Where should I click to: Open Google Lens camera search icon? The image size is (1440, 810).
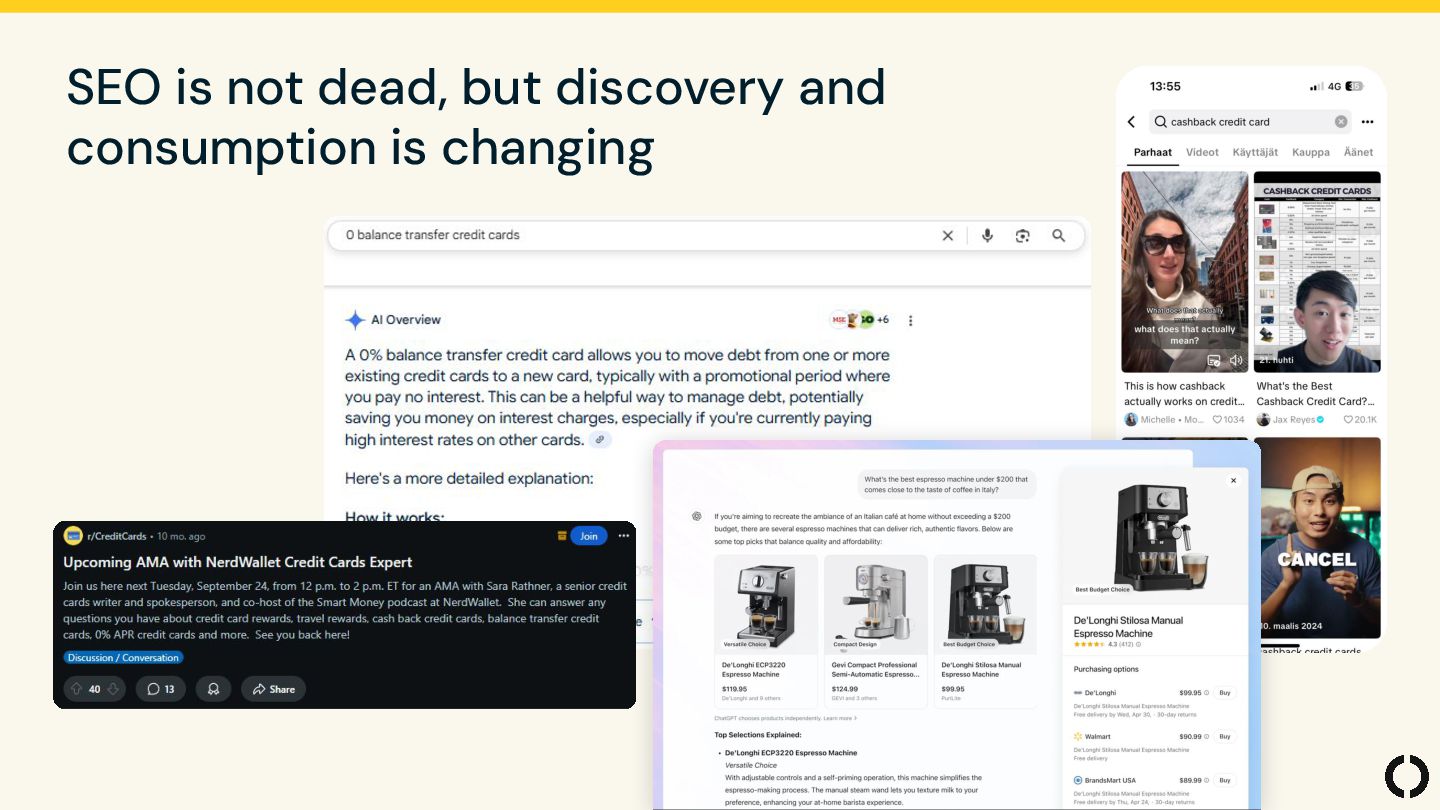pyautogui.click(x=1022, y=236)
